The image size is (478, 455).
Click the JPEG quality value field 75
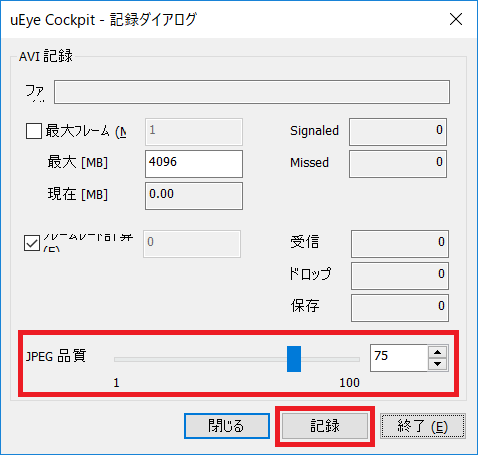coord(399,358)
